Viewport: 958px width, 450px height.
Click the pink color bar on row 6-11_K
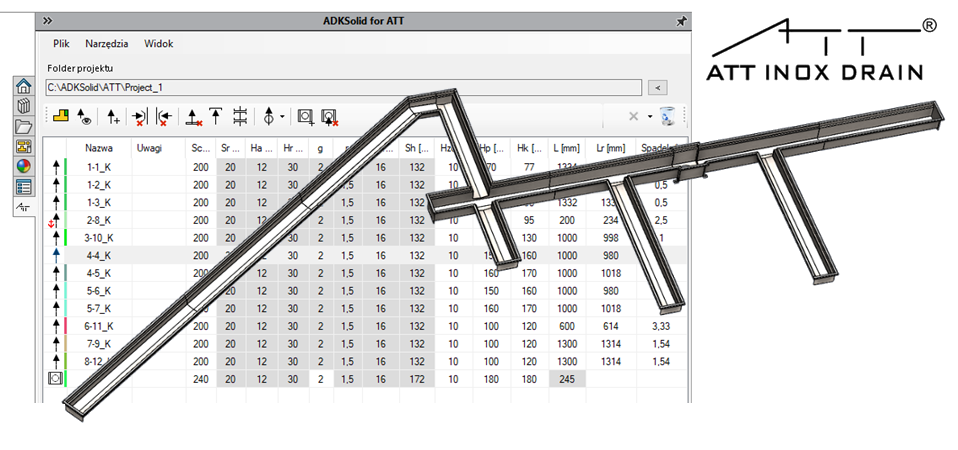pyautogui.click(x=66, y=326)
